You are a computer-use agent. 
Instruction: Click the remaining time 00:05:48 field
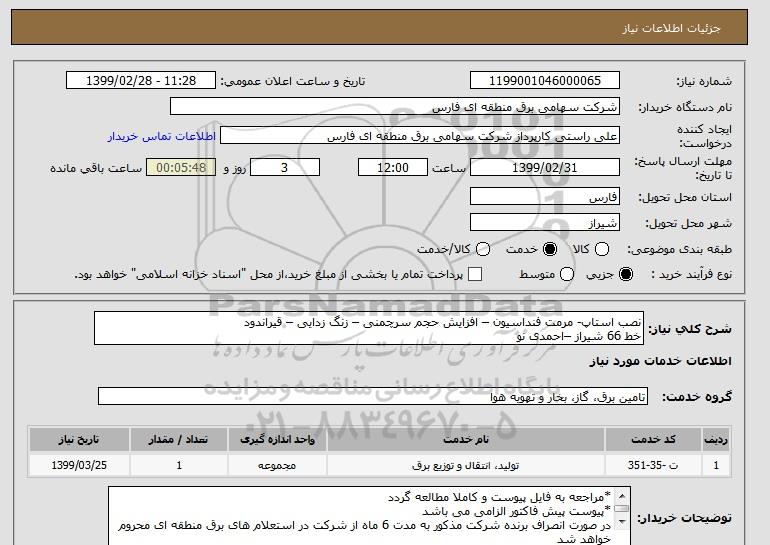click(181, 167)
